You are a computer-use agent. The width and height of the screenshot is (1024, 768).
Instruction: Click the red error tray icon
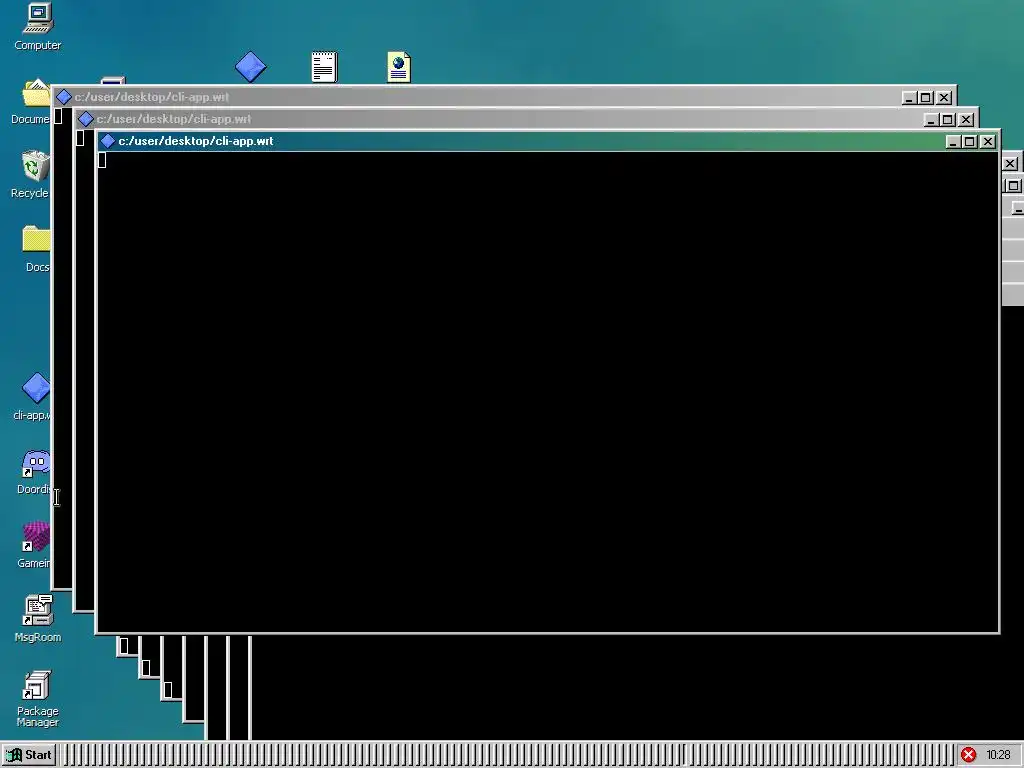pos(968,755)
